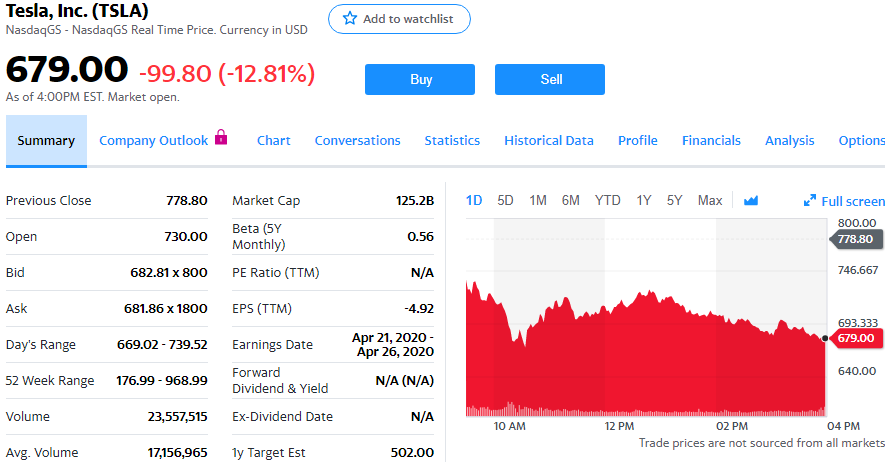
Task: Click the star Add to watchlist button
Action: pyautogui.click(x=399, y=19)
